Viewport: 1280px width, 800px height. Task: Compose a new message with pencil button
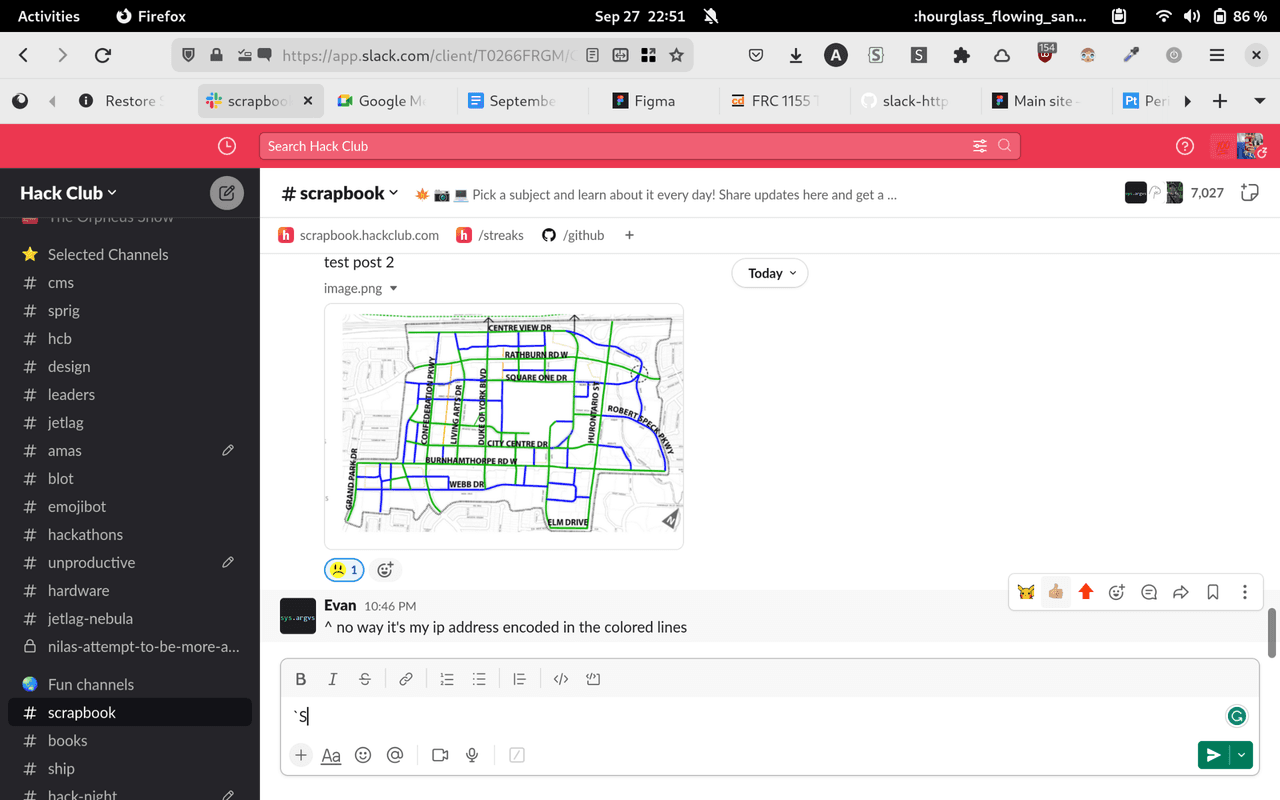(227, 193)
